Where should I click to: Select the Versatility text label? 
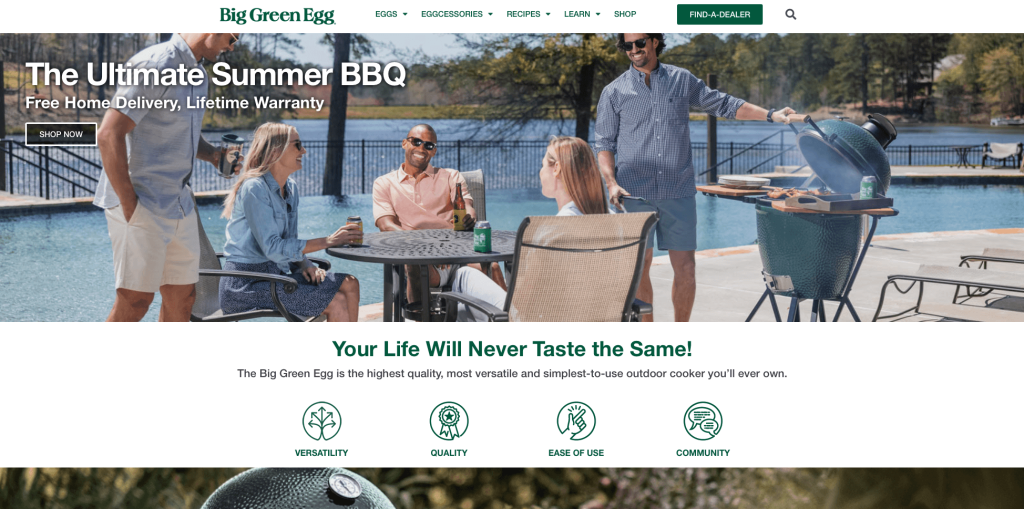pyautogui.click(x=321, y=453)
